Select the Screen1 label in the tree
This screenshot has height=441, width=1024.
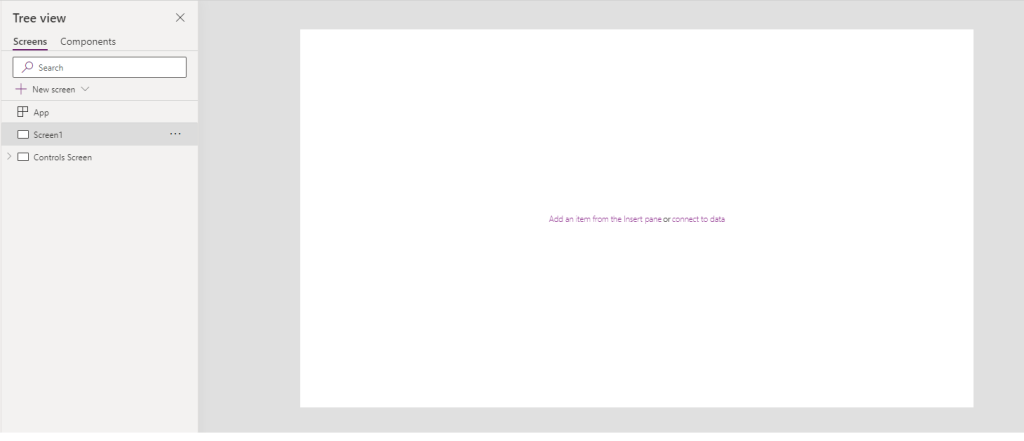48,135
